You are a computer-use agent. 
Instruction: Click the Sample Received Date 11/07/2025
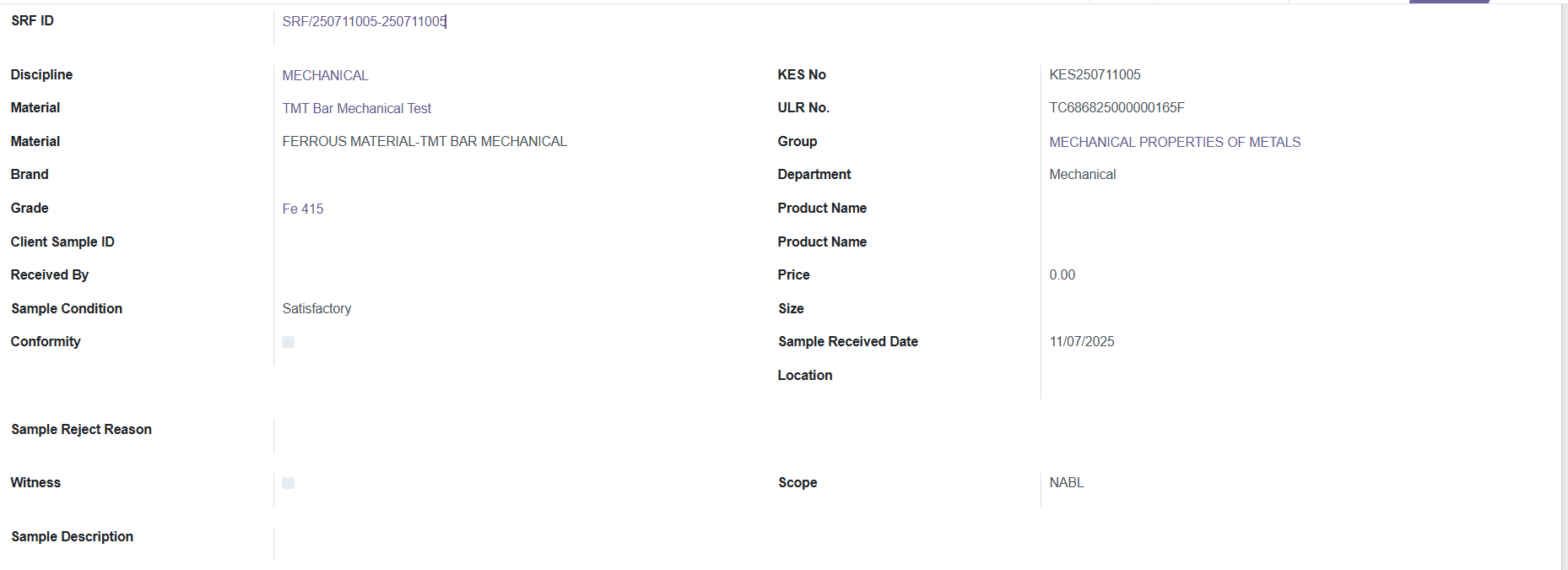(1081, 341)
